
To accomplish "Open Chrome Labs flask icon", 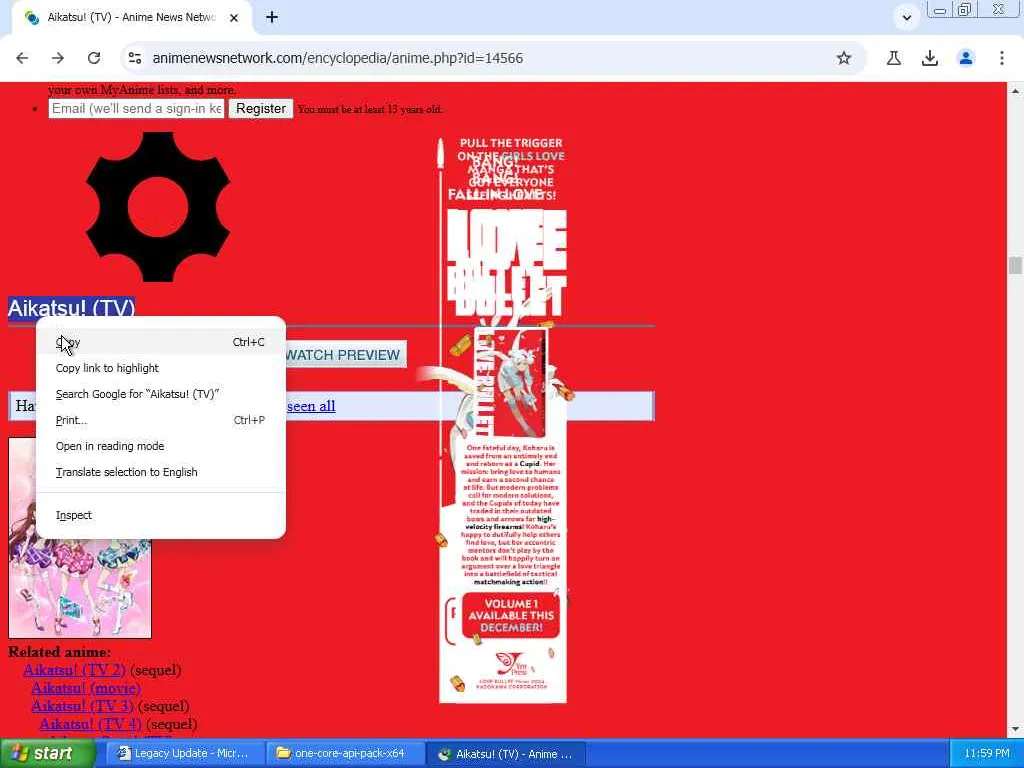I will tap(893, 58).
